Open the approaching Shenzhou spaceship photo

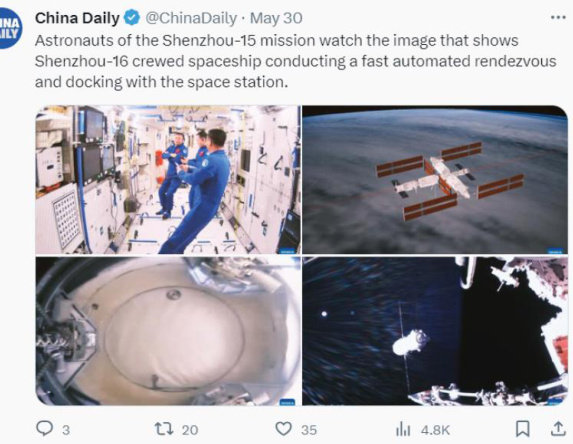pos(435,331)
